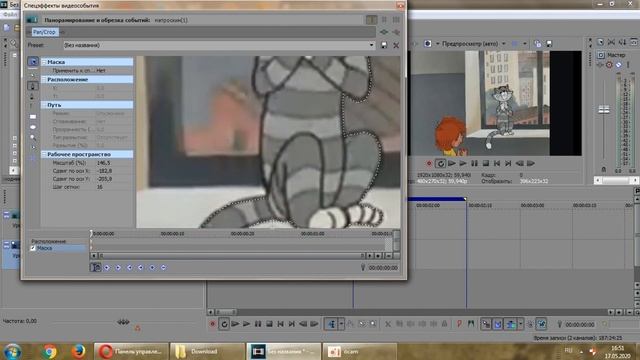Delete keyframe with the minus diamond button
Image resolution: width=640 pixels, height=360 pixels.
[x=163, y=267]
